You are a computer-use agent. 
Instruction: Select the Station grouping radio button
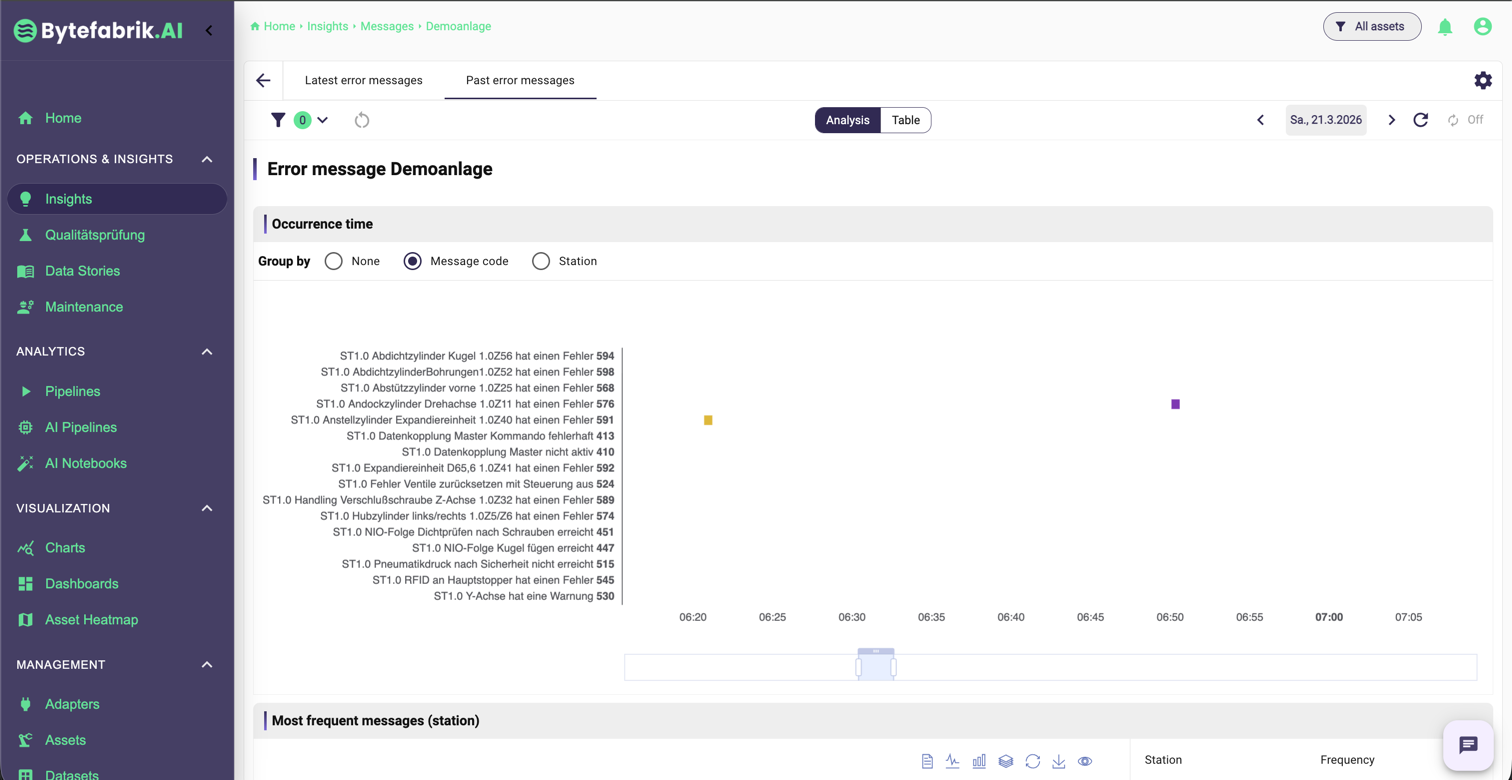coord(541,261)
